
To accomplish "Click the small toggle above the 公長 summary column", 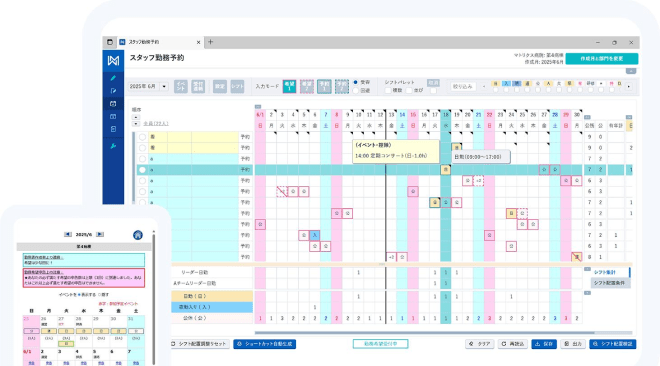I will (587, 117).
